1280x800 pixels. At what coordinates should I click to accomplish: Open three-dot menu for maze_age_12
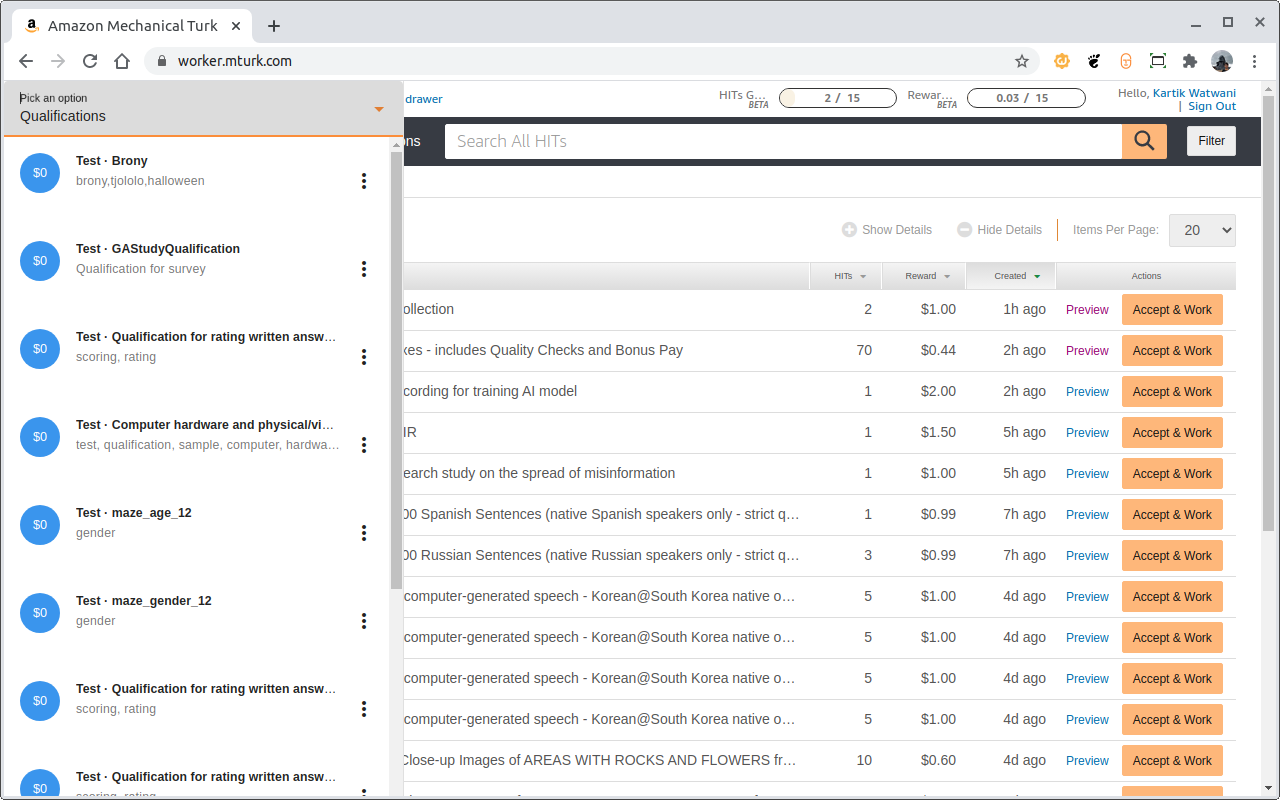coord(364,533)
